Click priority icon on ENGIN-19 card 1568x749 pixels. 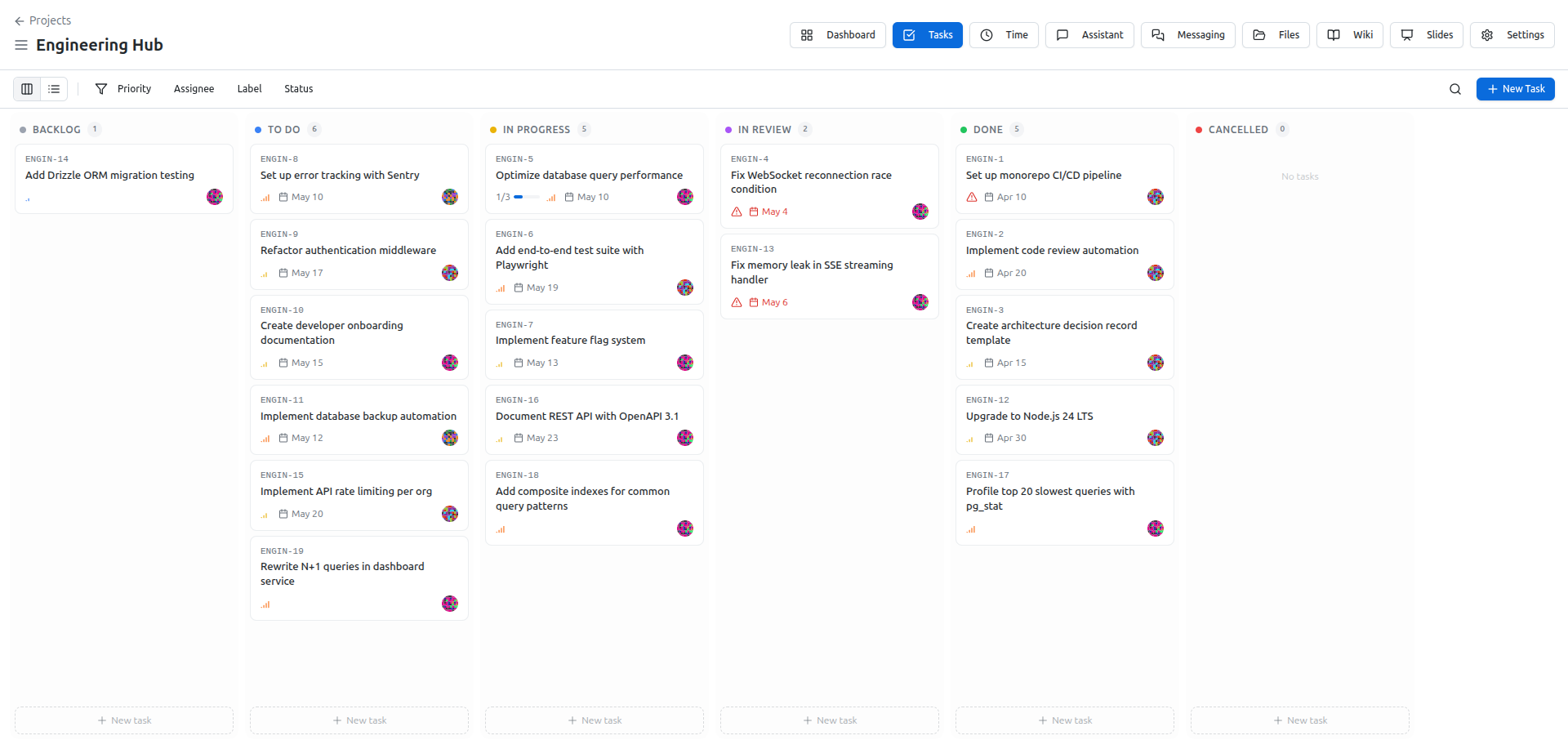tap(265, 605)
